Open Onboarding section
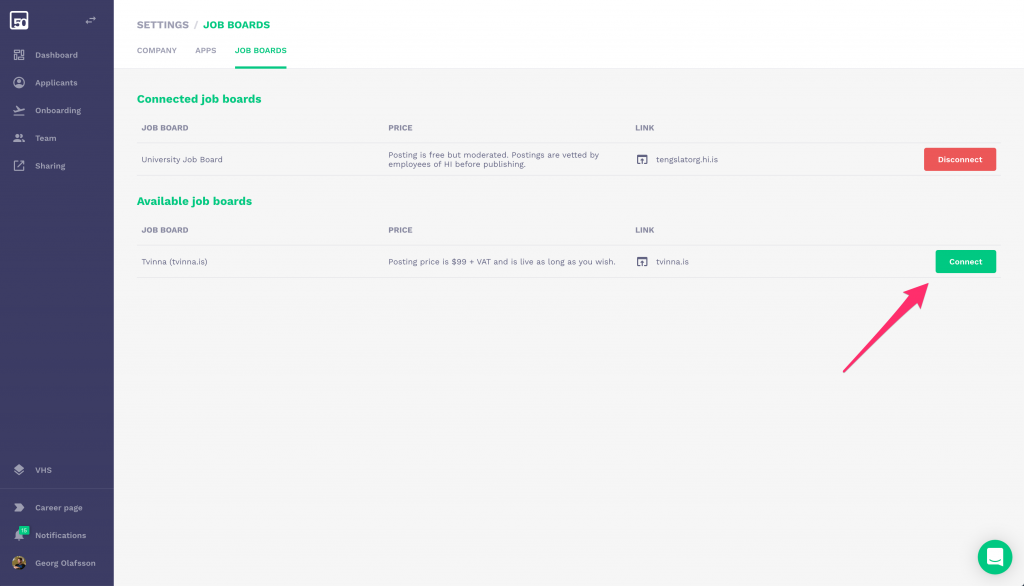This screenshot has width=1024, height=586. point(58,110)
